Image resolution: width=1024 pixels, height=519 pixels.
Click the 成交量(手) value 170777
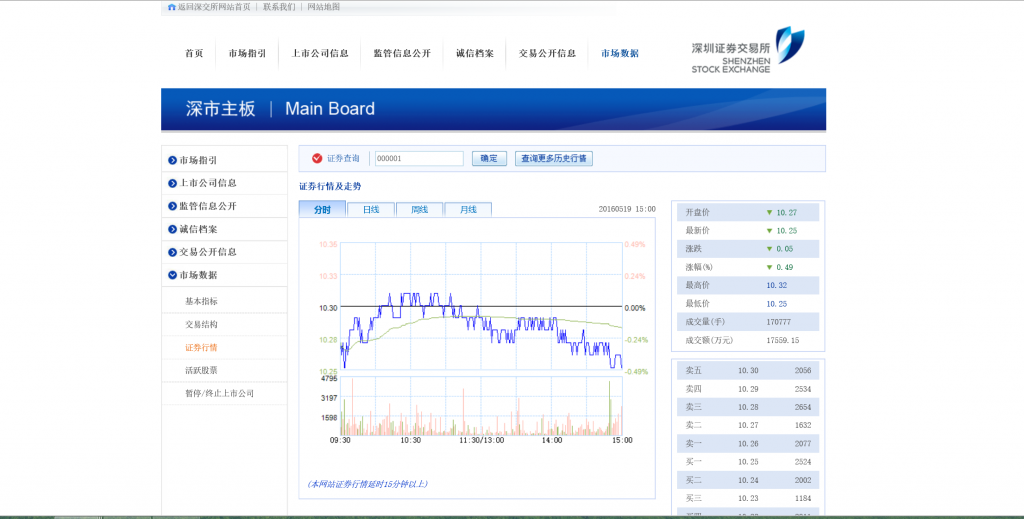pyautogui.click(x=778, y=322)
